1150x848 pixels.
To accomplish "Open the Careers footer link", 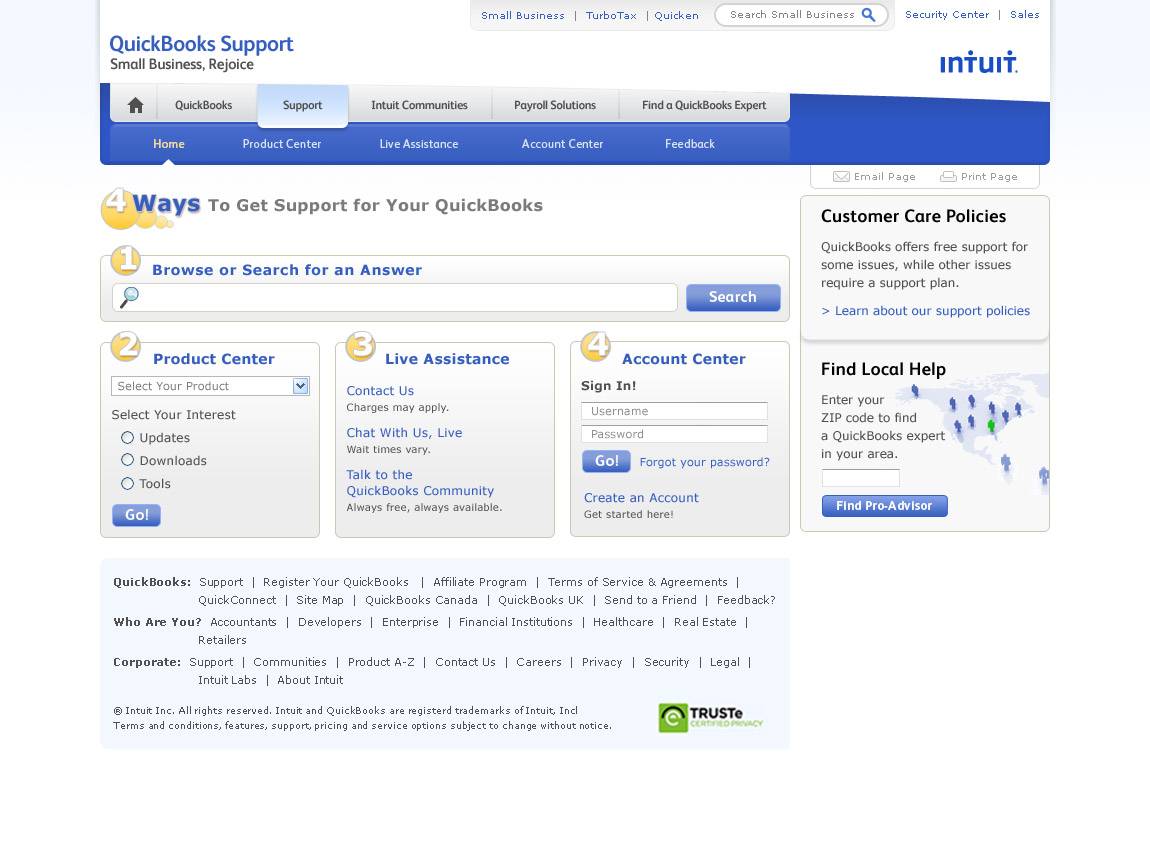I will coord(539,662).
